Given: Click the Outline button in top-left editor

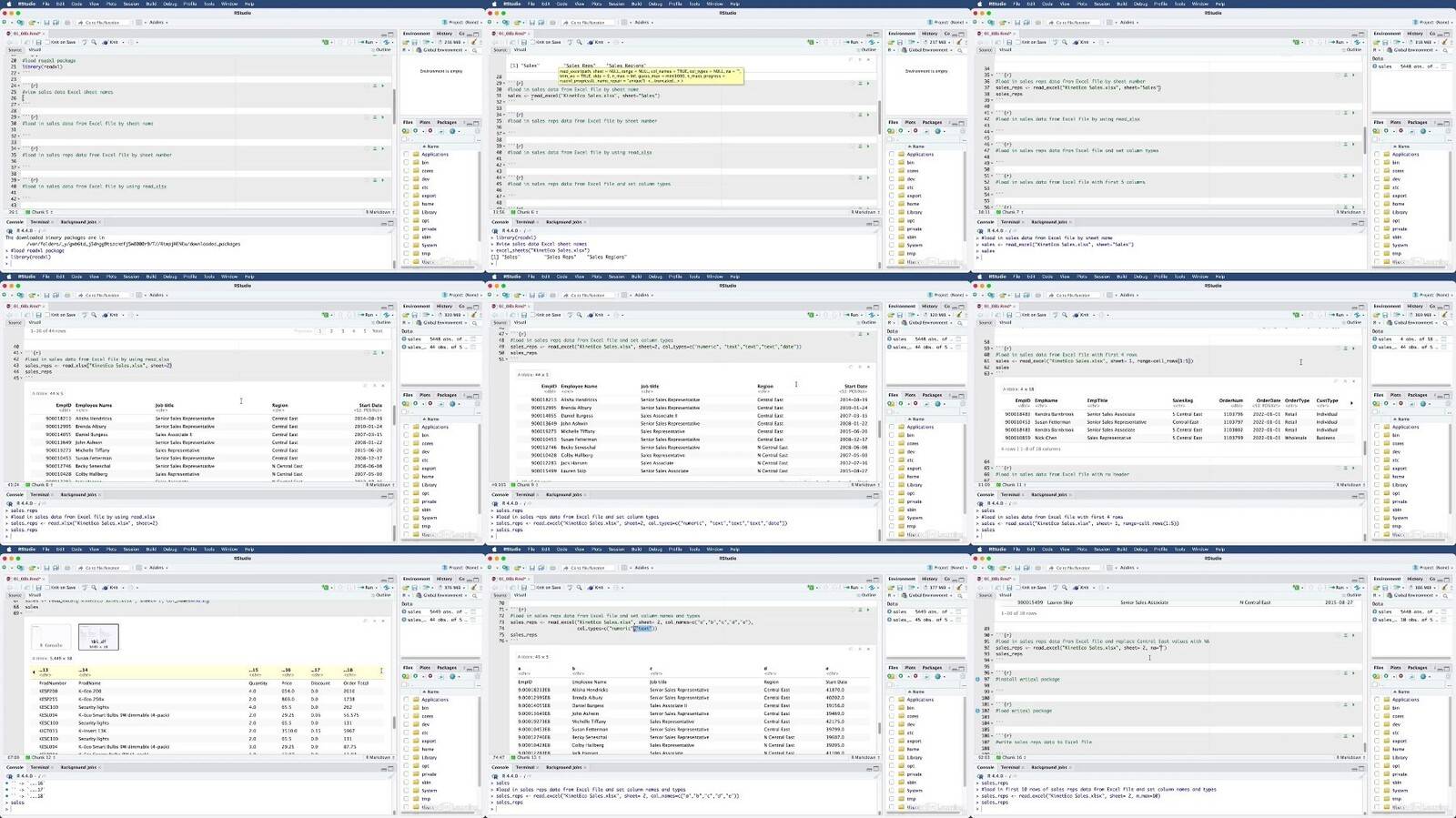Looking at the screenshot, I should point(381,49).
